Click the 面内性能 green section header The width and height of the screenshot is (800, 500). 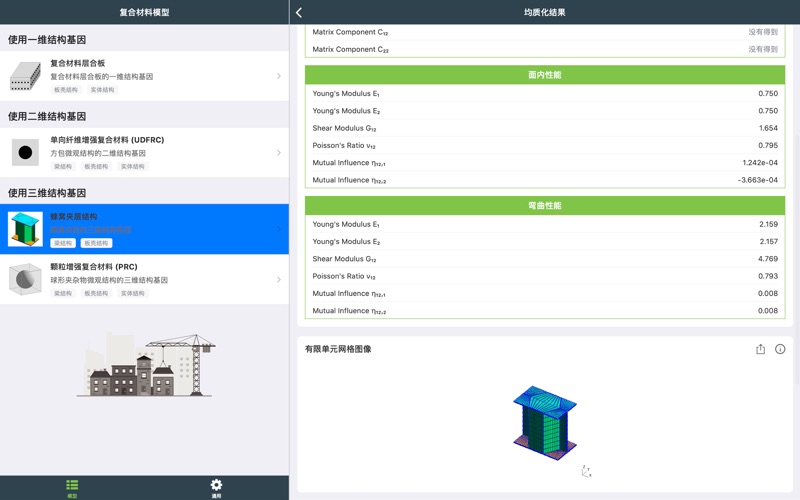pyautogui.click(x=545, y=74)
